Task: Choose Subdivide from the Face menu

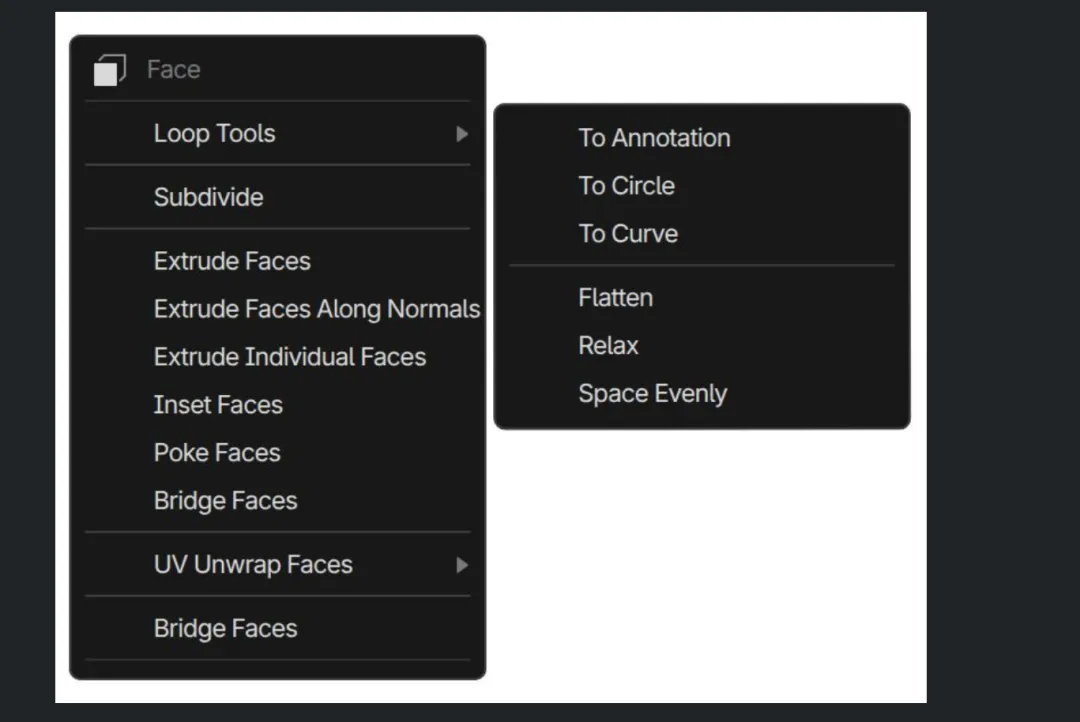Action: [x=208, y=197]
